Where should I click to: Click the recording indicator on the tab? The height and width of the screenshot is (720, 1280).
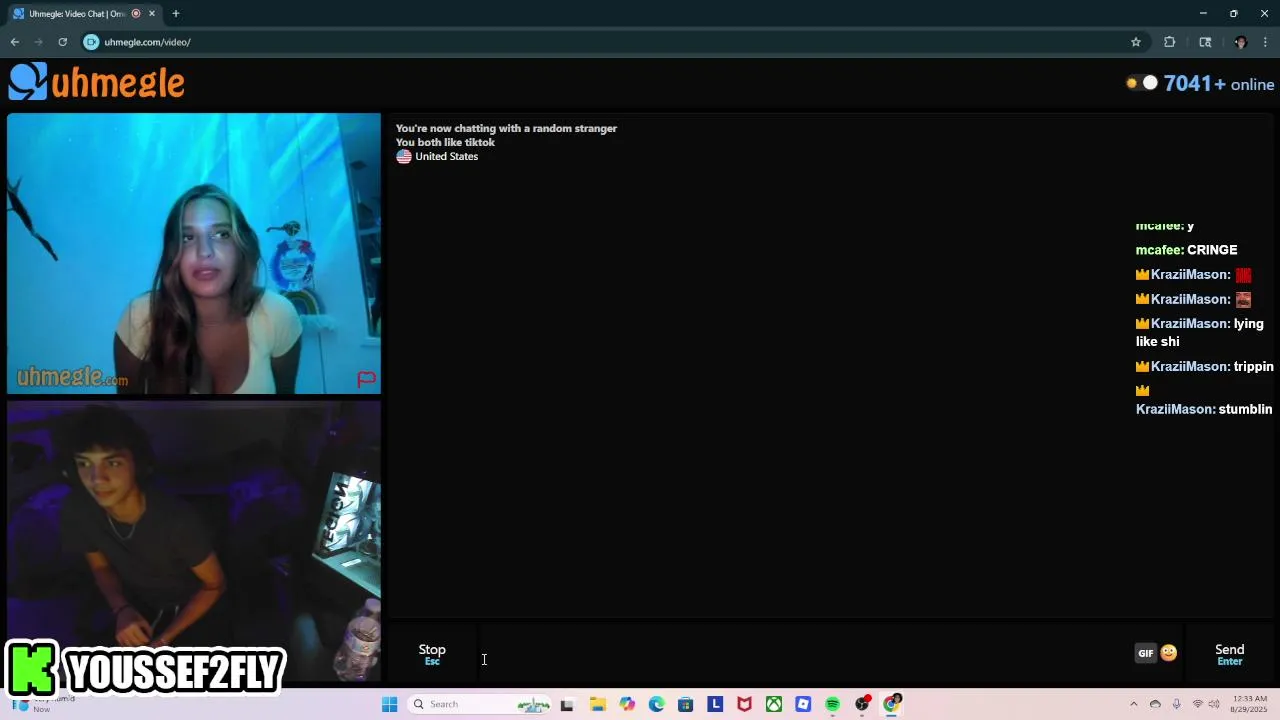coord(136,14)
